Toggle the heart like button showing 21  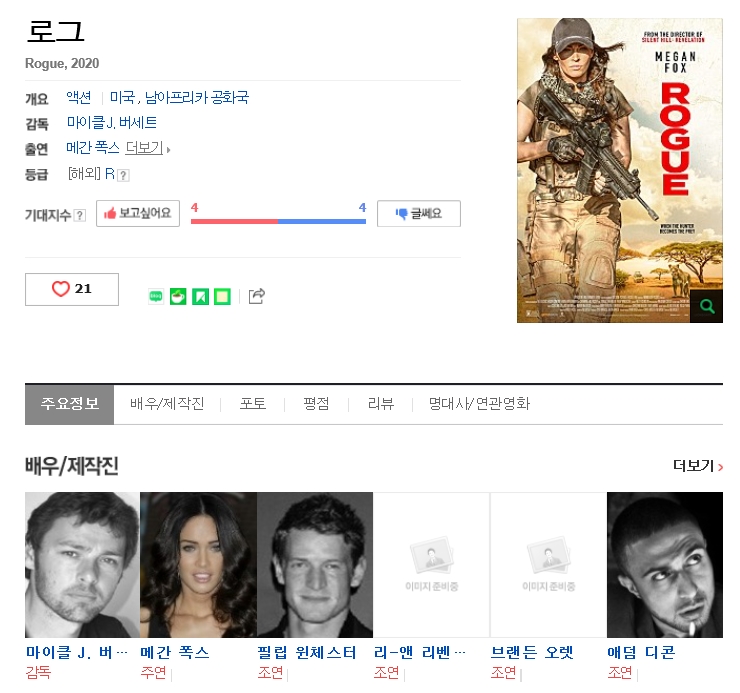(72, 289)
